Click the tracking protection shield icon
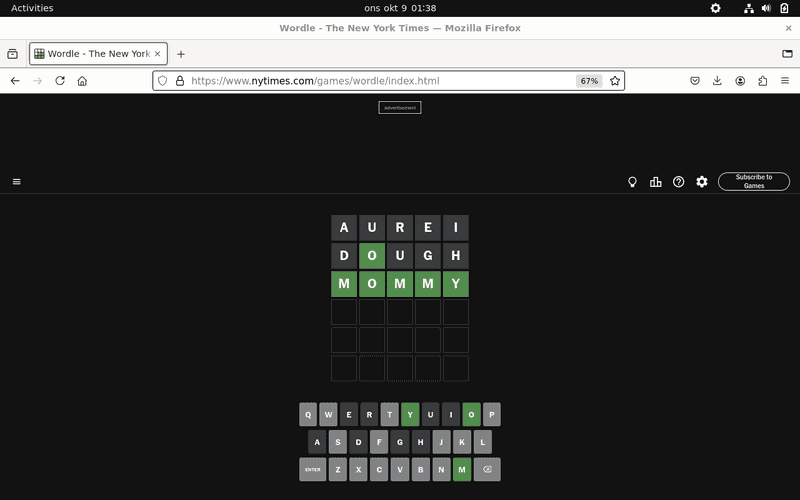The width and height of the screenshot is (800, 500). coord(162,81)
